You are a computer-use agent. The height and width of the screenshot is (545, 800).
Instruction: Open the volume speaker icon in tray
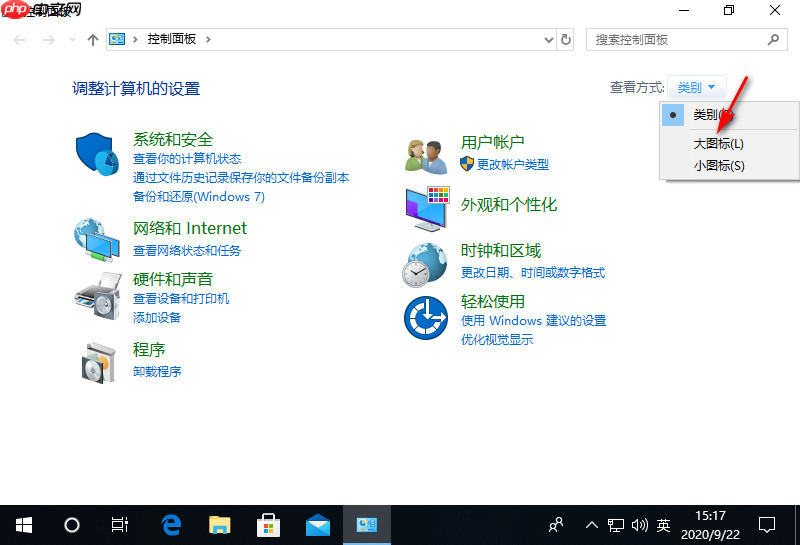(x=640, y=525)
